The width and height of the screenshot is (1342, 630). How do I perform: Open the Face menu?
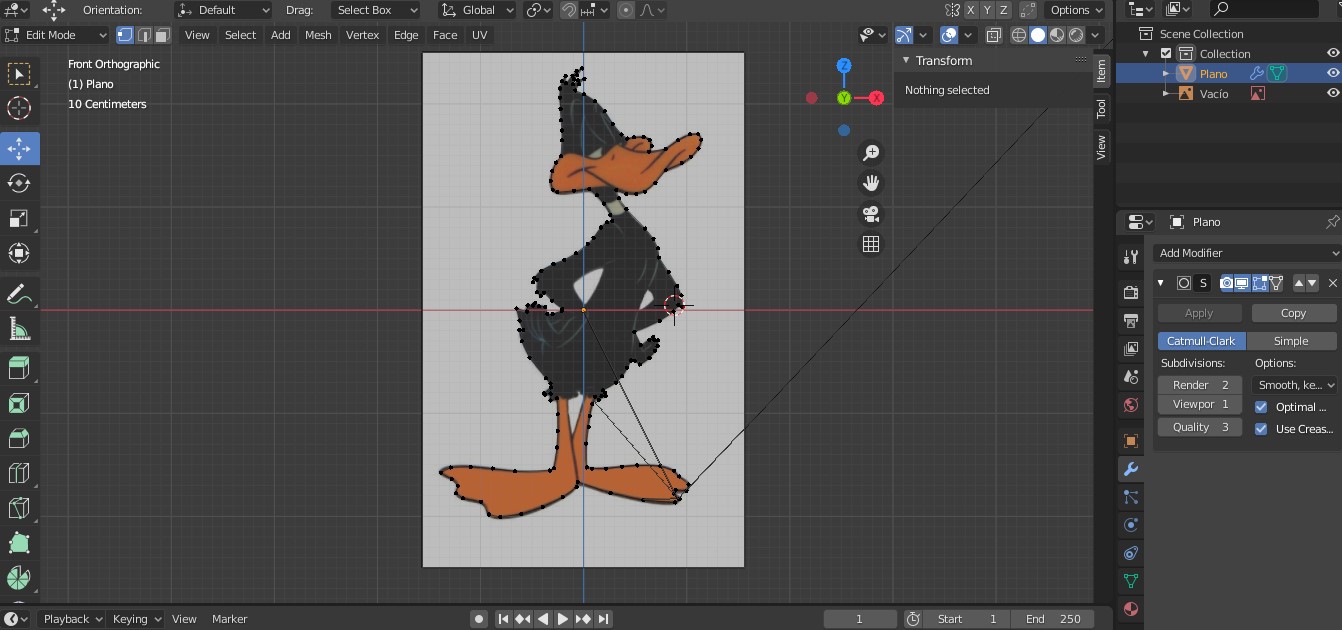pos(445,35)
